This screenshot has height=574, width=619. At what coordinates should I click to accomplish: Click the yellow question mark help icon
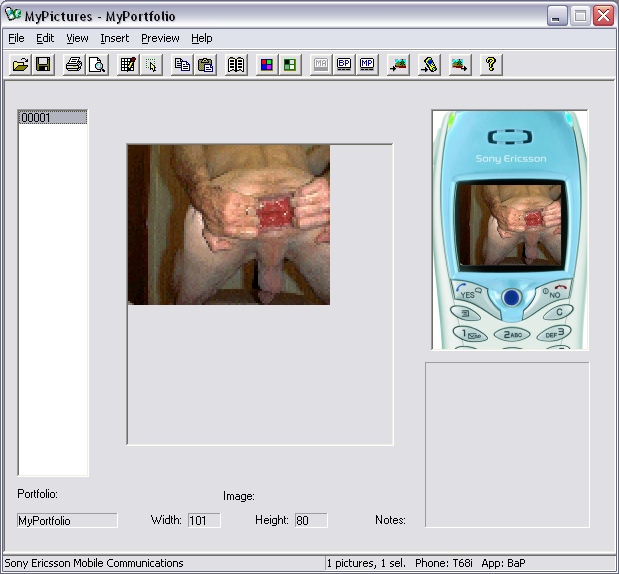click(x=491, y=64)
